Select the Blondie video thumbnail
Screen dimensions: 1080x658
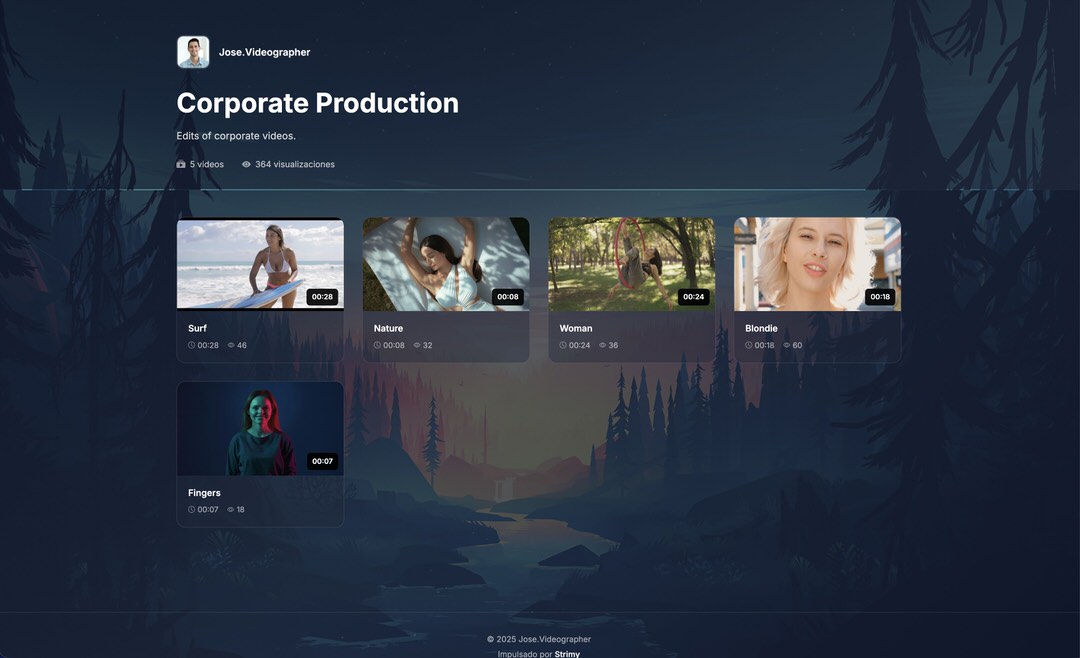click(x=817, y=264)
